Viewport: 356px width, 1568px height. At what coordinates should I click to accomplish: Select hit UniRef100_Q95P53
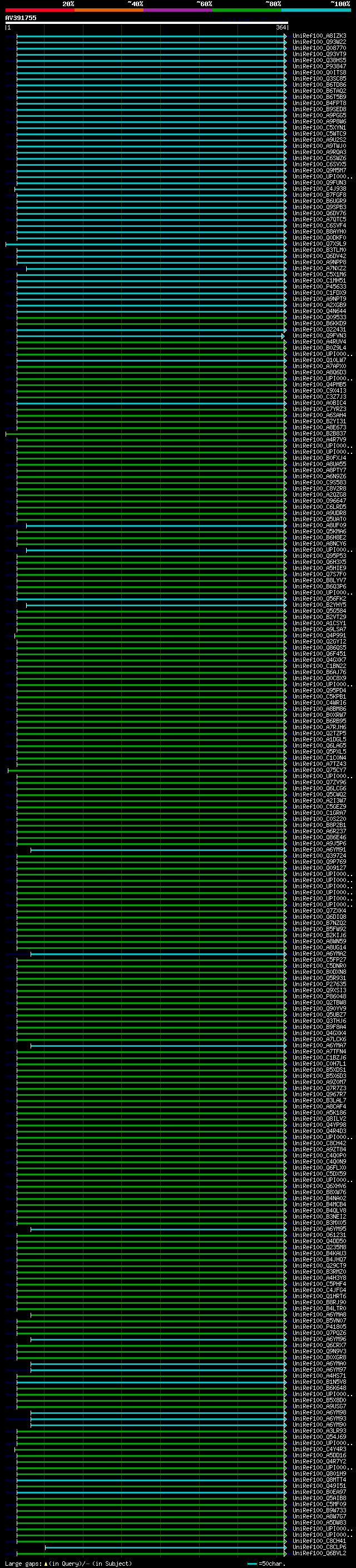[319, 556]
